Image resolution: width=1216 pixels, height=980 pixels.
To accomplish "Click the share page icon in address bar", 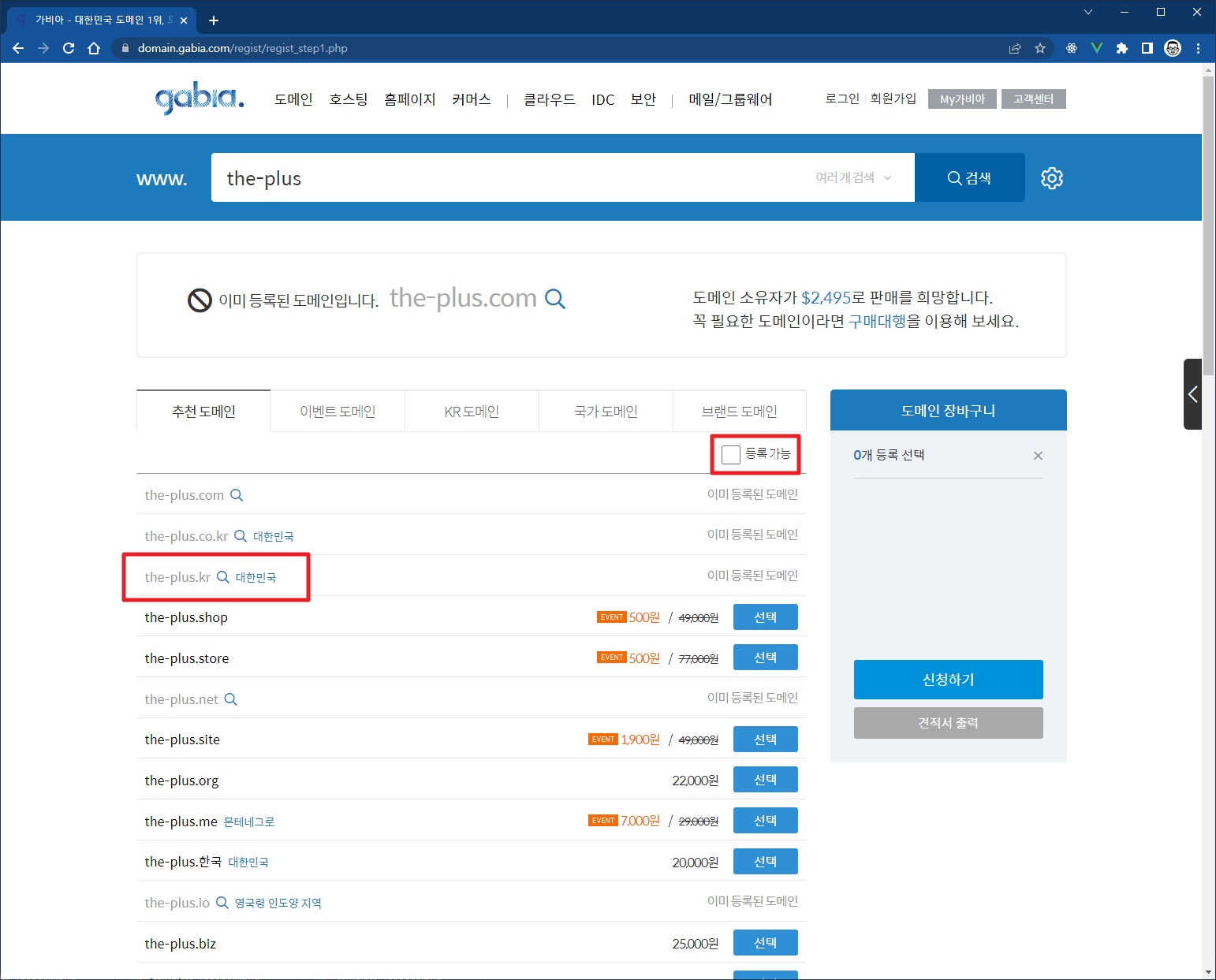I will pos(1015,48).
